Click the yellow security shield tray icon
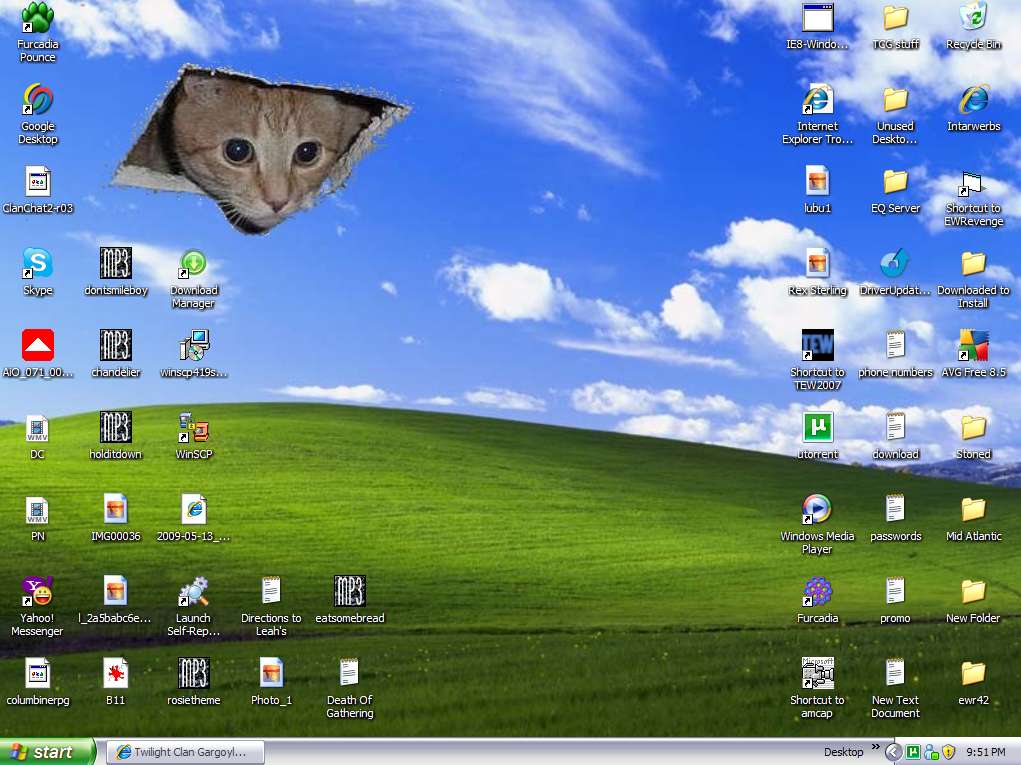The image size is (1021, 765). point(949,753)
